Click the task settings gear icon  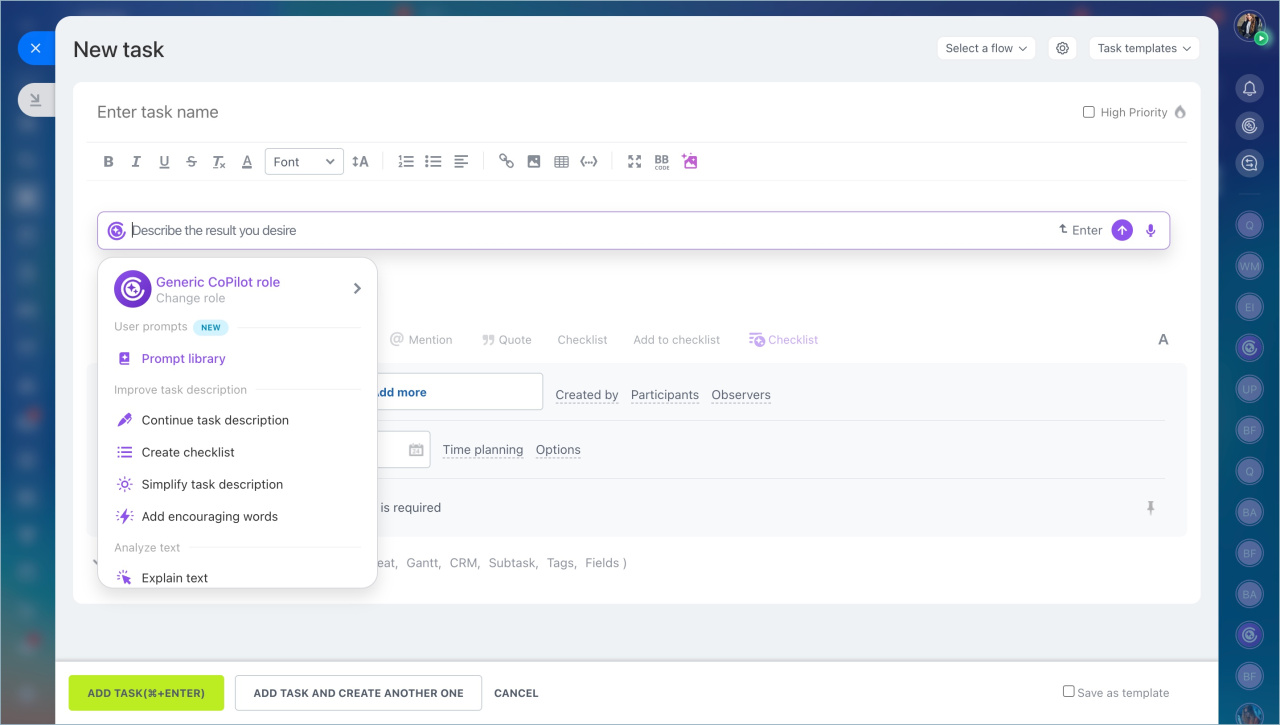tap(1062, 48)
